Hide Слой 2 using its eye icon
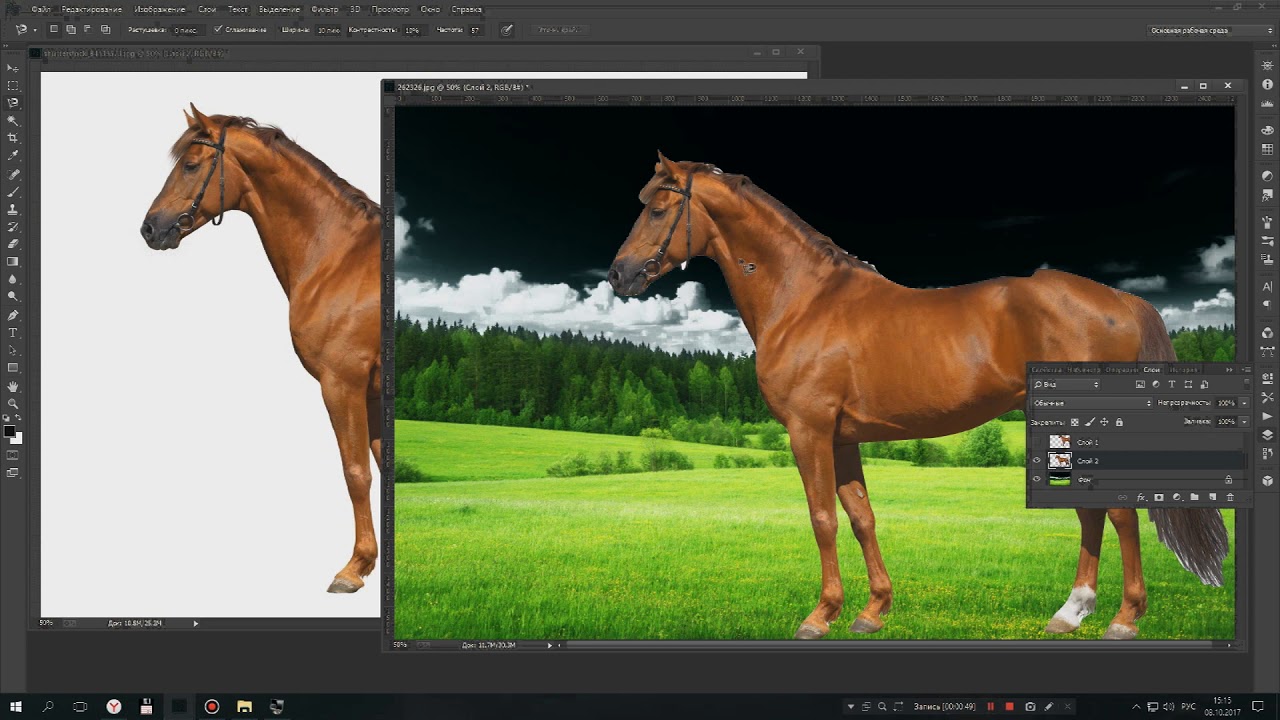This screenshot has height=720, width=1280. point(1037,461)
